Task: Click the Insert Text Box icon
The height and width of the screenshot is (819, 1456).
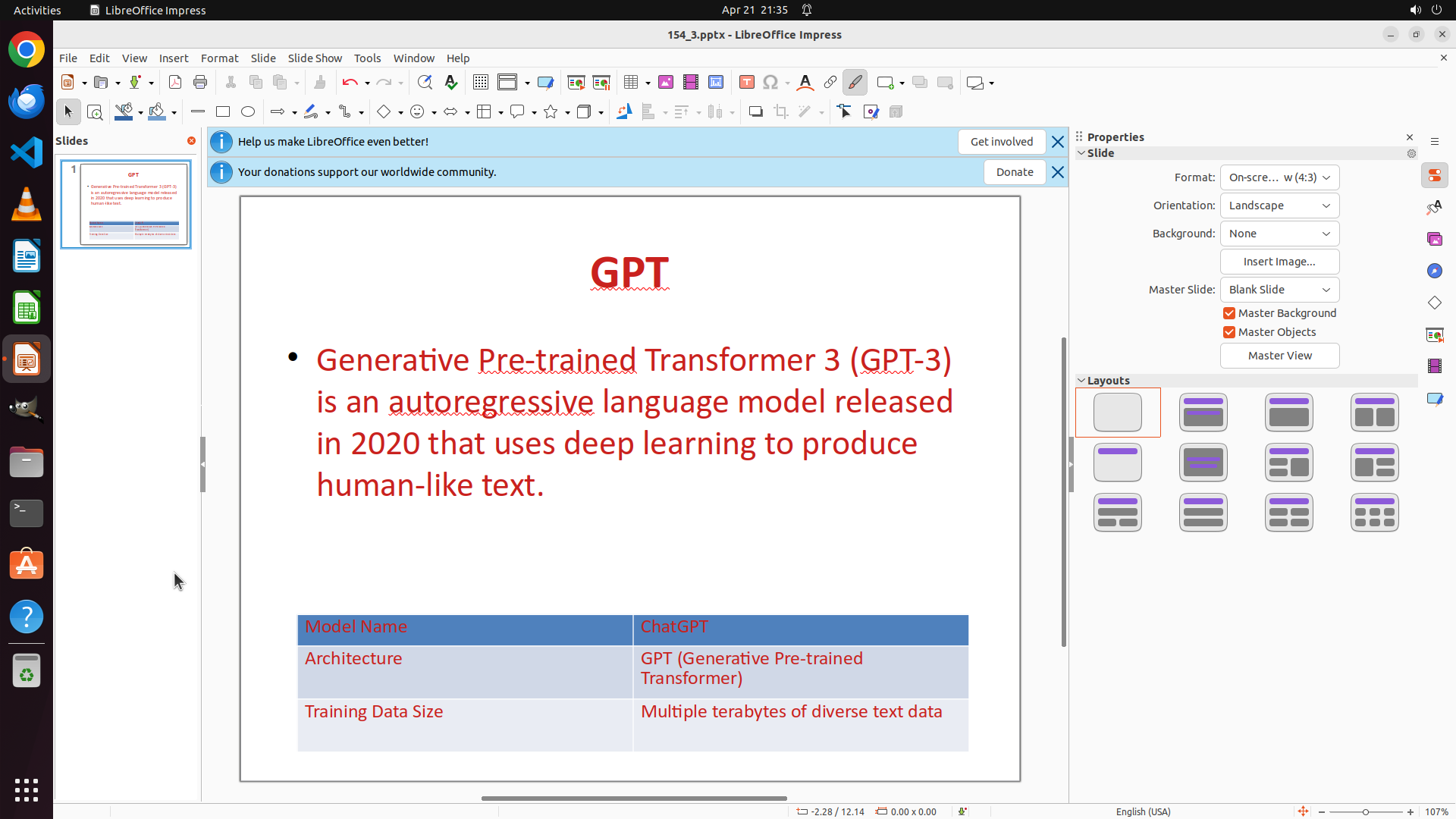Action: 746,83
